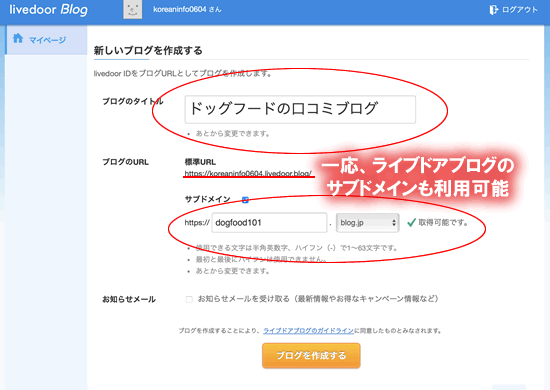Click the subdomain dogfood101 input field
550x390 pixels.
click(269, 222)
